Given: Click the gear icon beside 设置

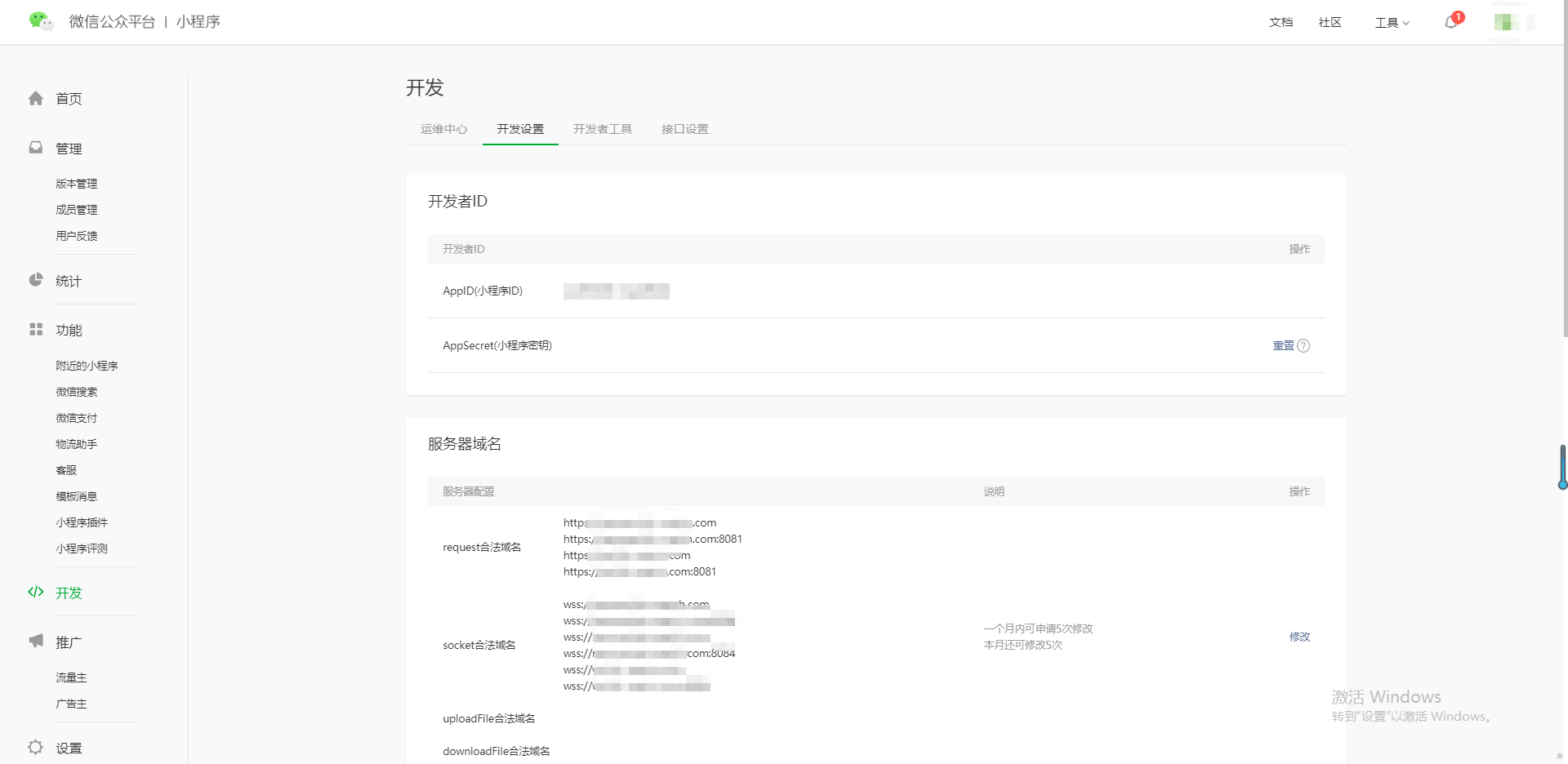Looking at the screenshot, I should coord(36,747).
